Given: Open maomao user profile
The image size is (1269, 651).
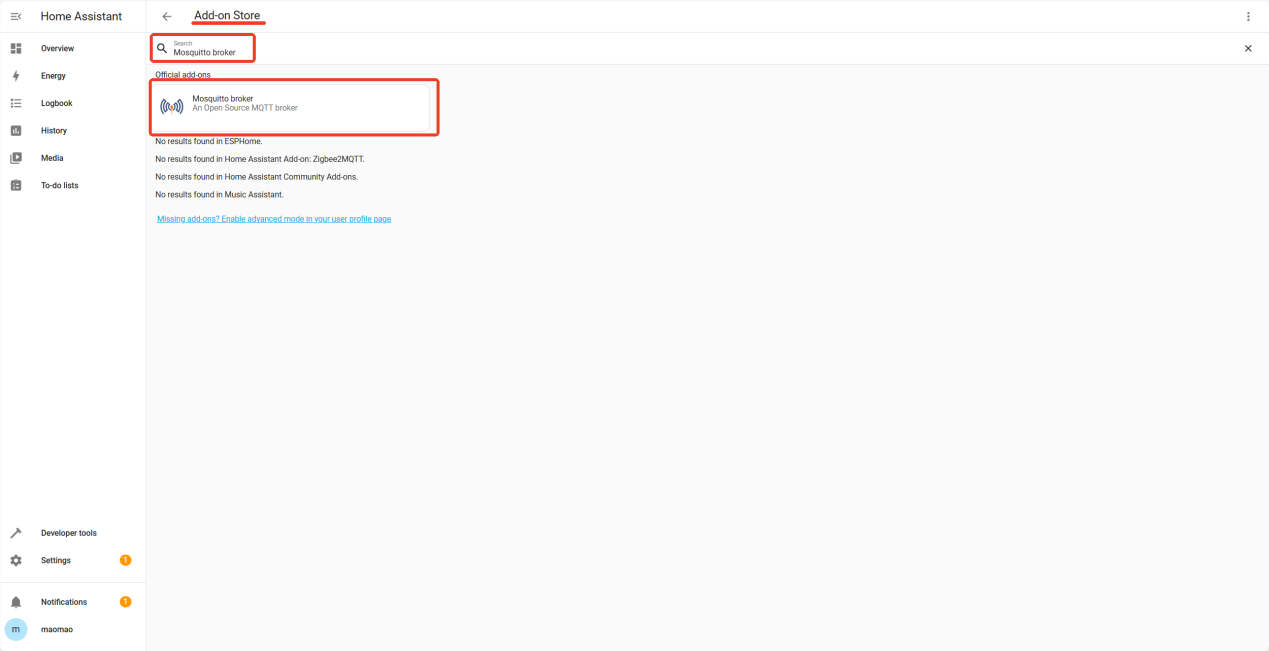Looking at the screenshot, I should point(73,629).
